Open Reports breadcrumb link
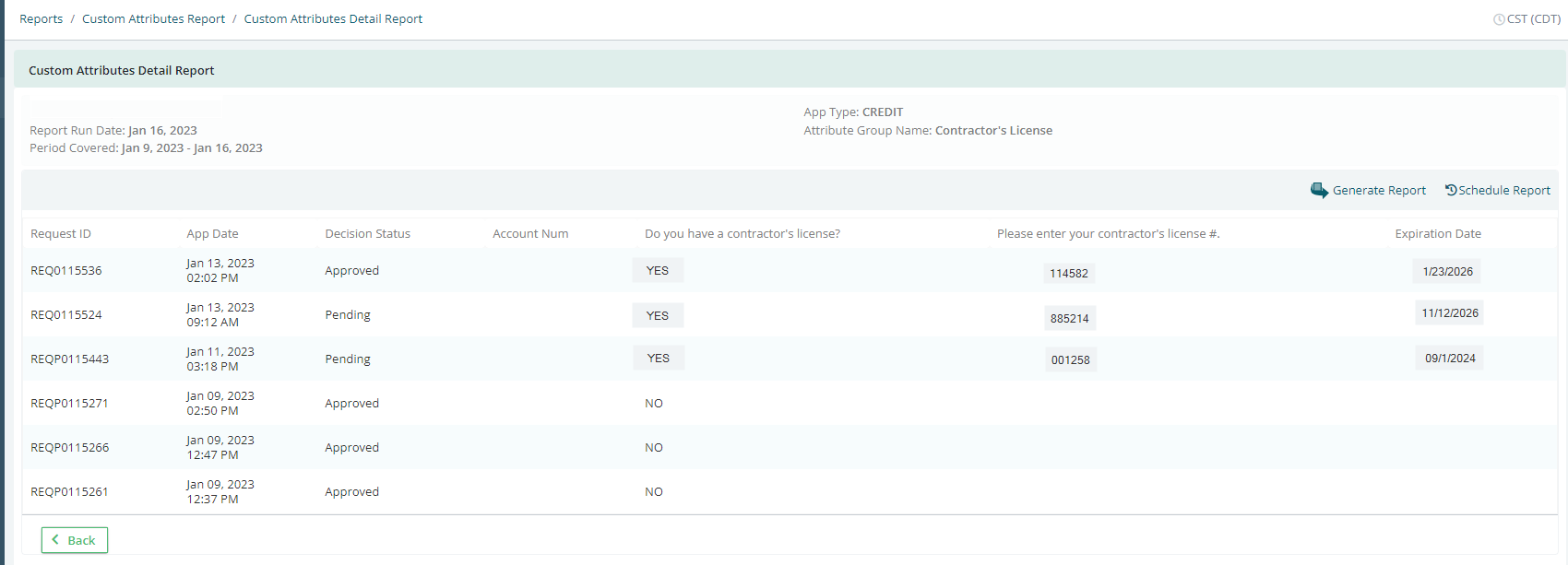This screenshot has height=565, width=1568. (x=42, y=18)
